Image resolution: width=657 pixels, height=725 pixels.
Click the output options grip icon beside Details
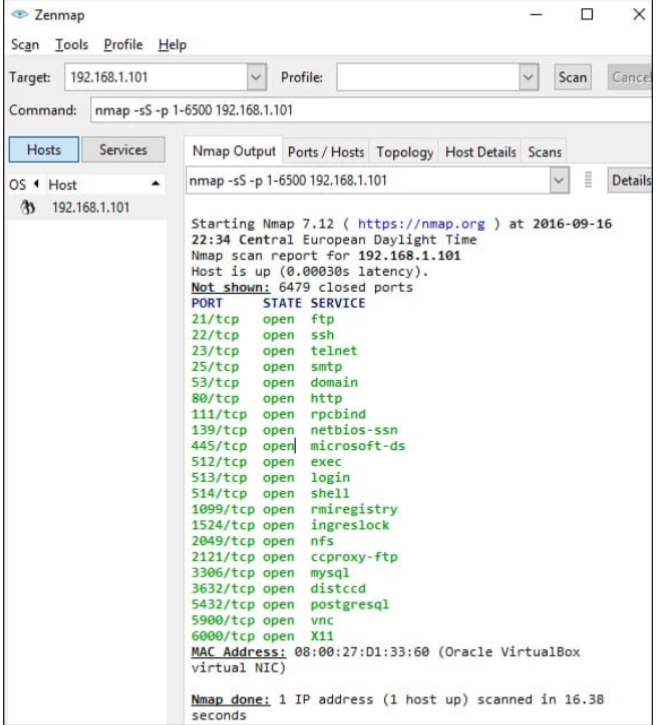pyautogui.click(x=588, y=180)
